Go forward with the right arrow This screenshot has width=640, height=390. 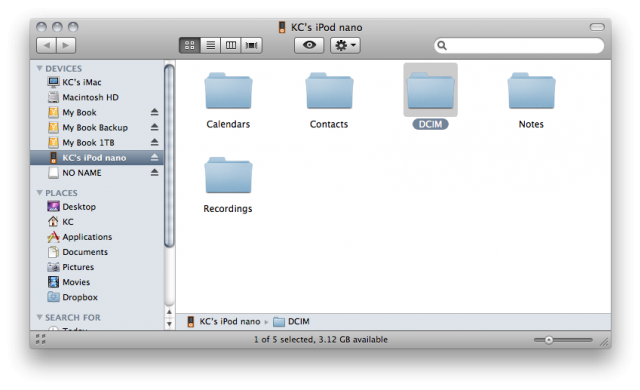pyautogui.click(x=66, y=45)
